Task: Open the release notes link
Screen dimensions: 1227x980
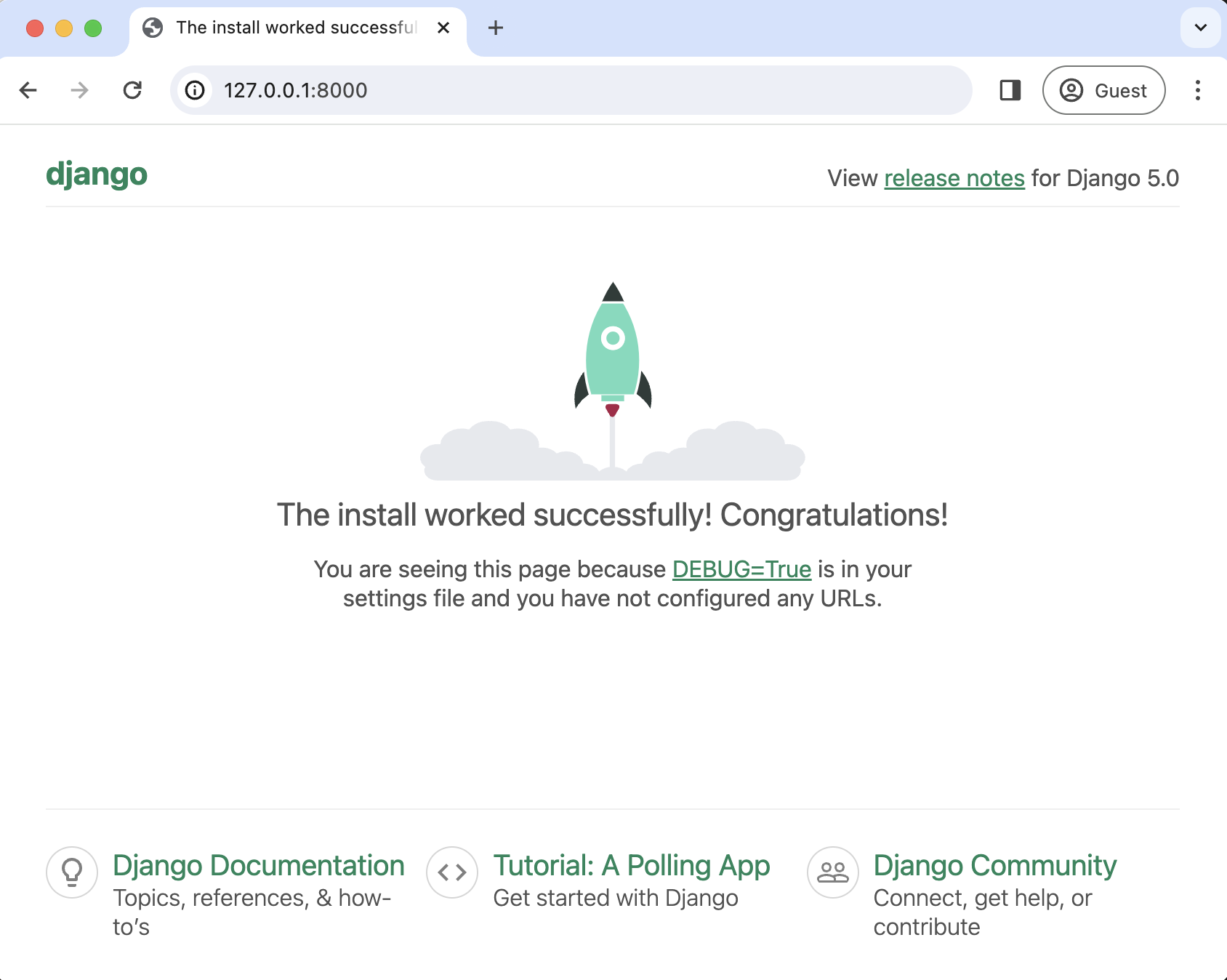Action: coord(954,177)
